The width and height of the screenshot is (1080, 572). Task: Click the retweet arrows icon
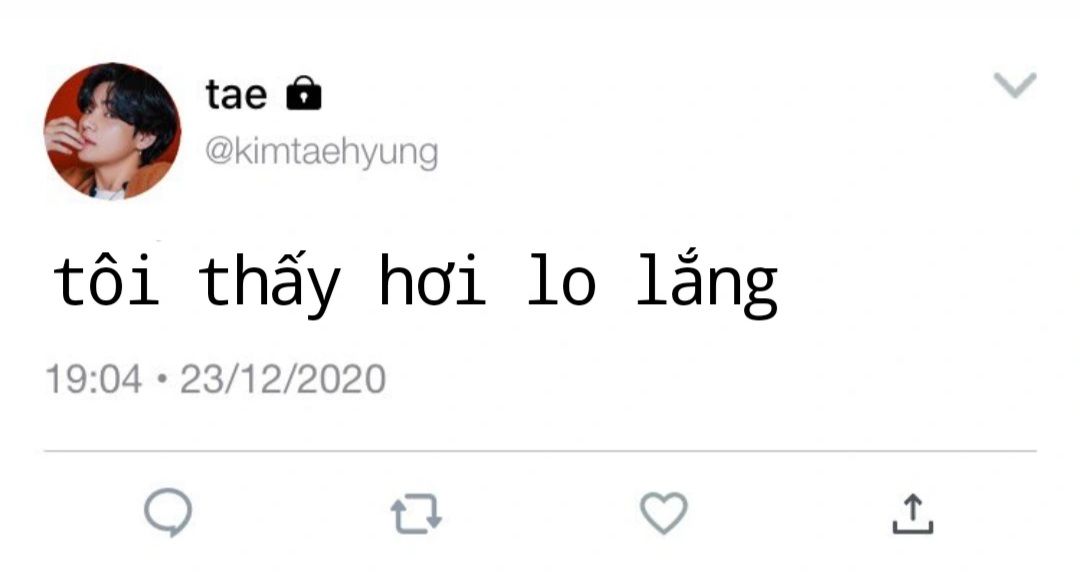click(416, 514)
